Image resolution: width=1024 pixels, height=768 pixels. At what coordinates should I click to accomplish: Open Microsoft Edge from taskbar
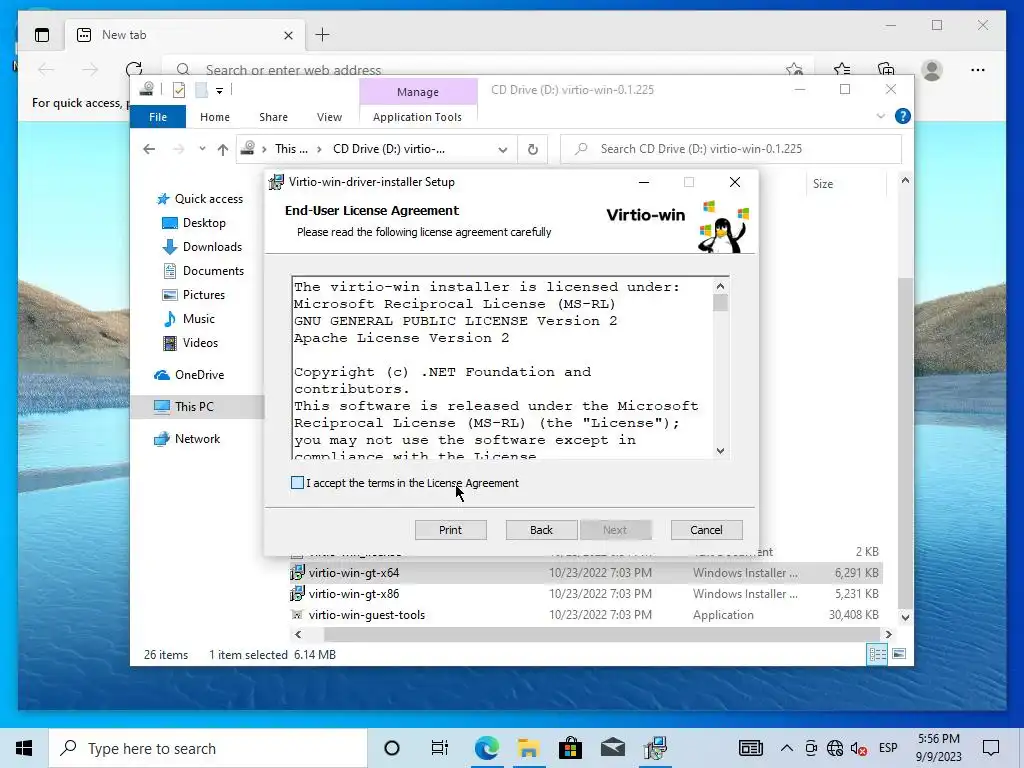coord(487,748)
